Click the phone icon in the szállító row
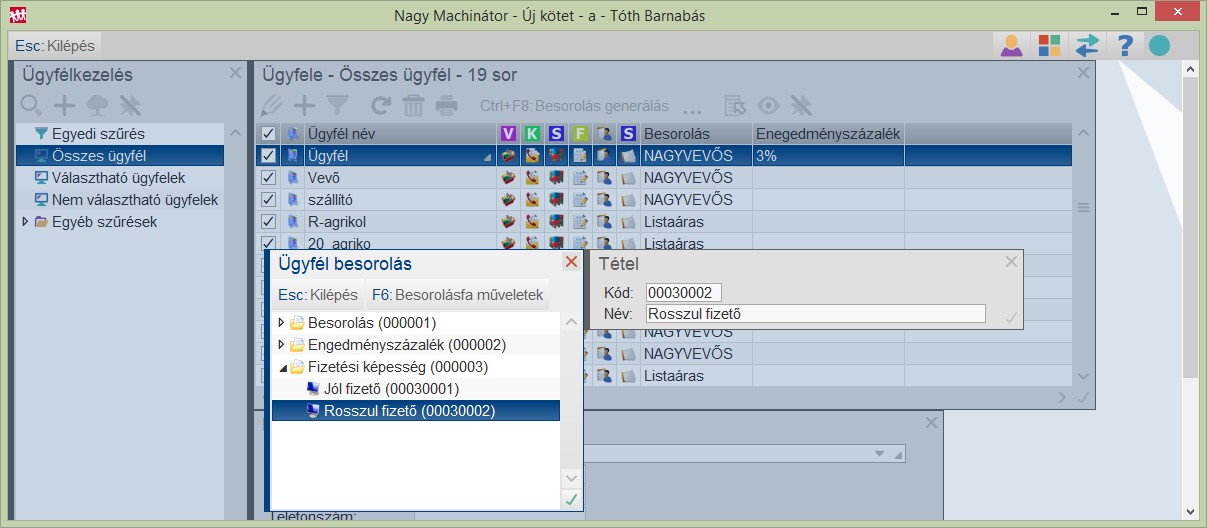The height and width of the screenshot is (528, 1207). tap(533, 199)
